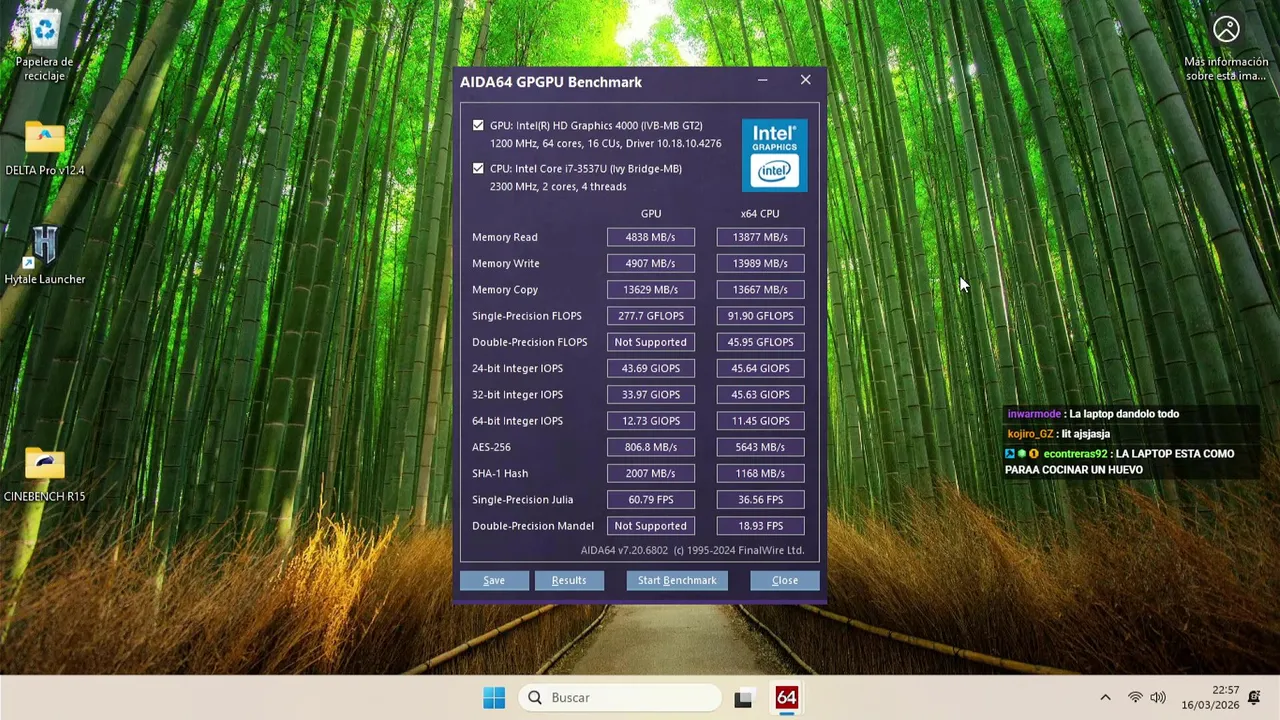This screenshot has width=1280, height=720.
Task: Launch the Hytale Launcher shortcut
Action: 44,255
